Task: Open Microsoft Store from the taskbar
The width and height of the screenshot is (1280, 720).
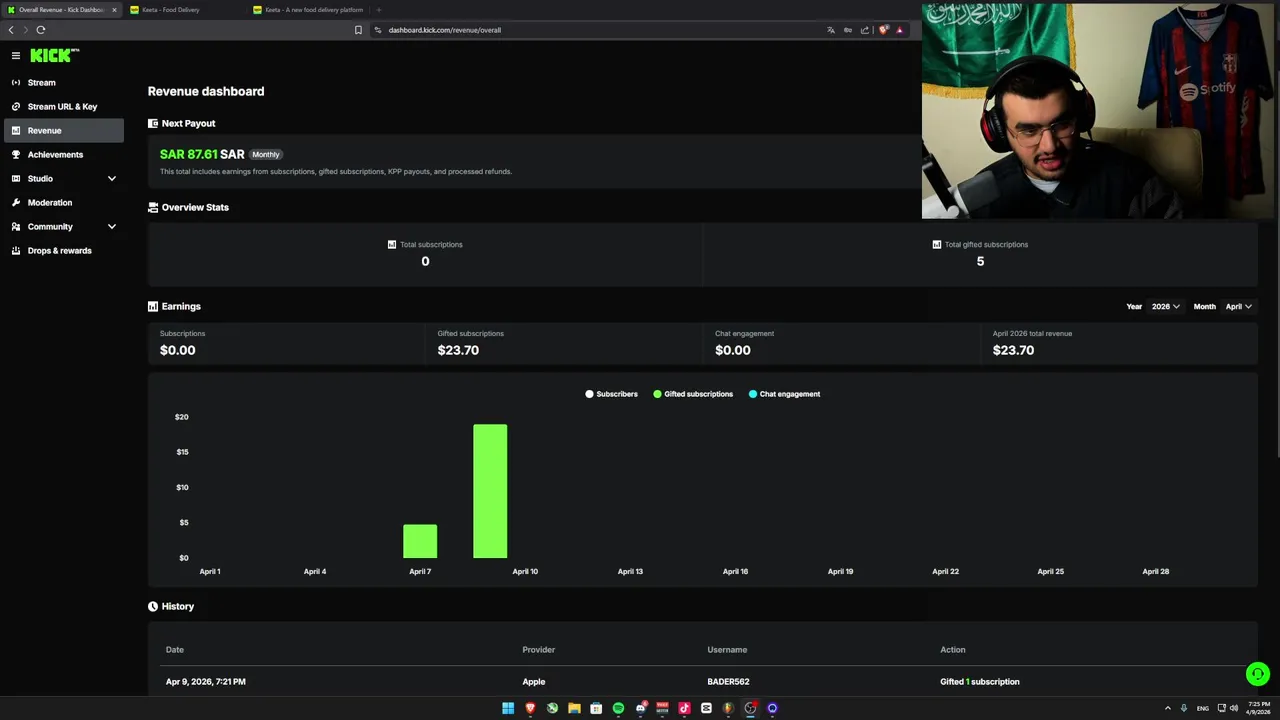Action: click(x=596, y=708)
